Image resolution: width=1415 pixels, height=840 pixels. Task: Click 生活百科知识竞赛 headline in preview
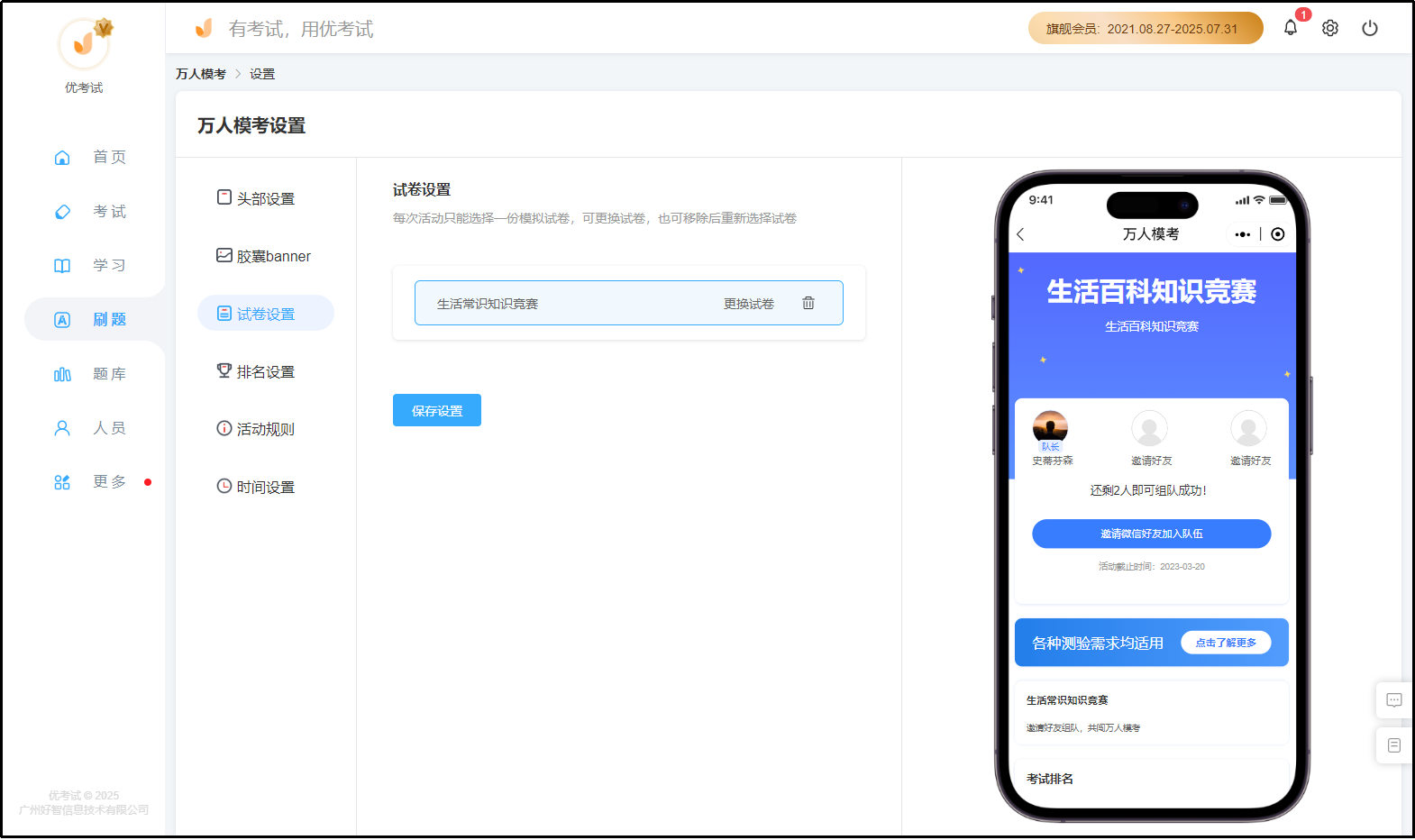(1152, 291)
